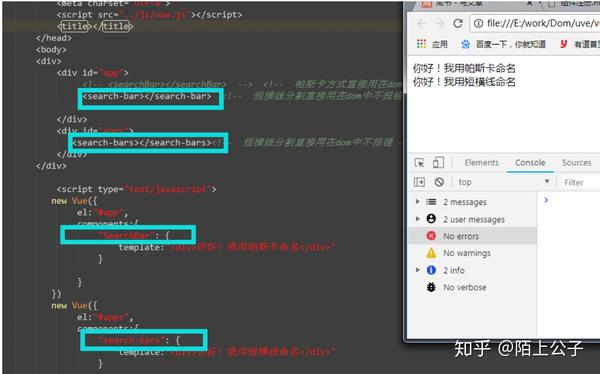Open the 应用 apps shortcut in the bookmarks bar
Screen dimensions: 600x374
432,44
